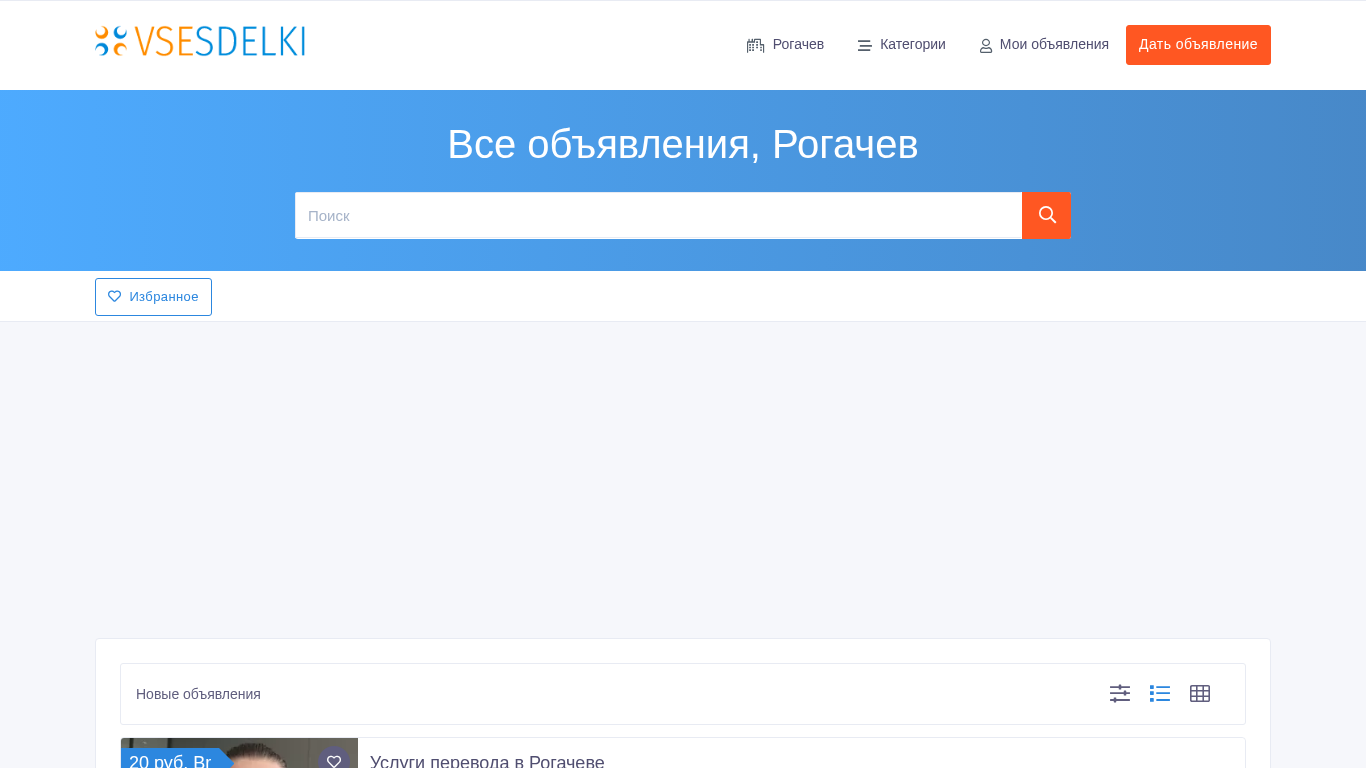Open the filter sliders icon

click(1119, 693)
